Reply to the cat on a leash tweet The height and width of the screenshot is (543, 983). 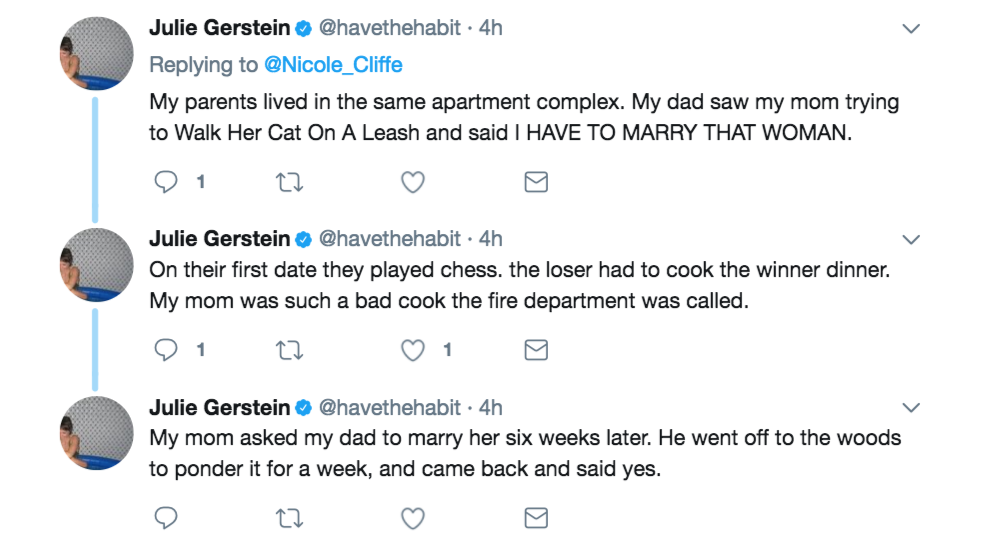(x=167, y=182)
